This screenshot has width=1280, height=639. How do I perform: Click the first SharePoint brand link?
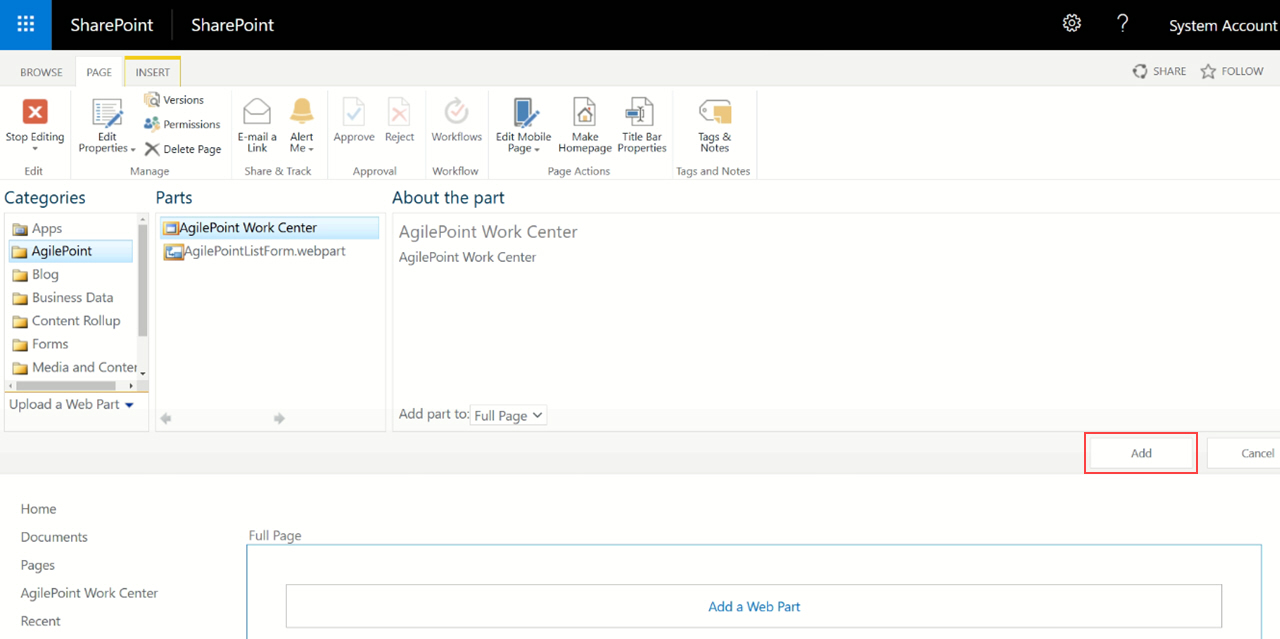pos(112,24)
